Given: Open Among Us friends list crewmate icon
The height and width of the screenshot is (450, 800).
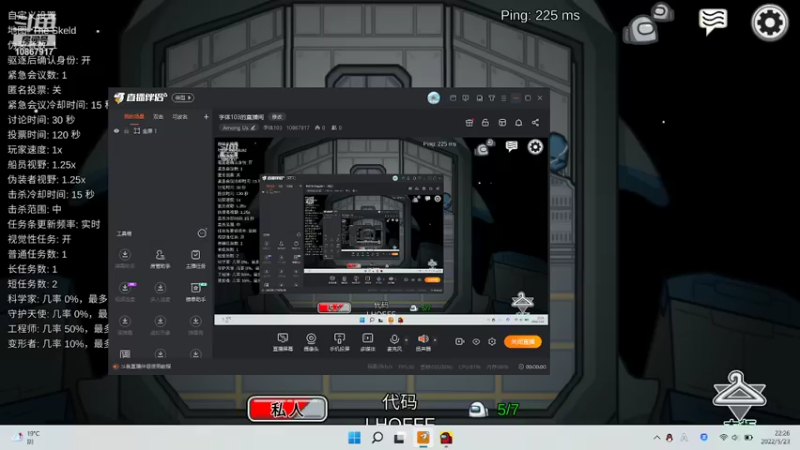Looking at the screenshot, I should tap(647, 23).
